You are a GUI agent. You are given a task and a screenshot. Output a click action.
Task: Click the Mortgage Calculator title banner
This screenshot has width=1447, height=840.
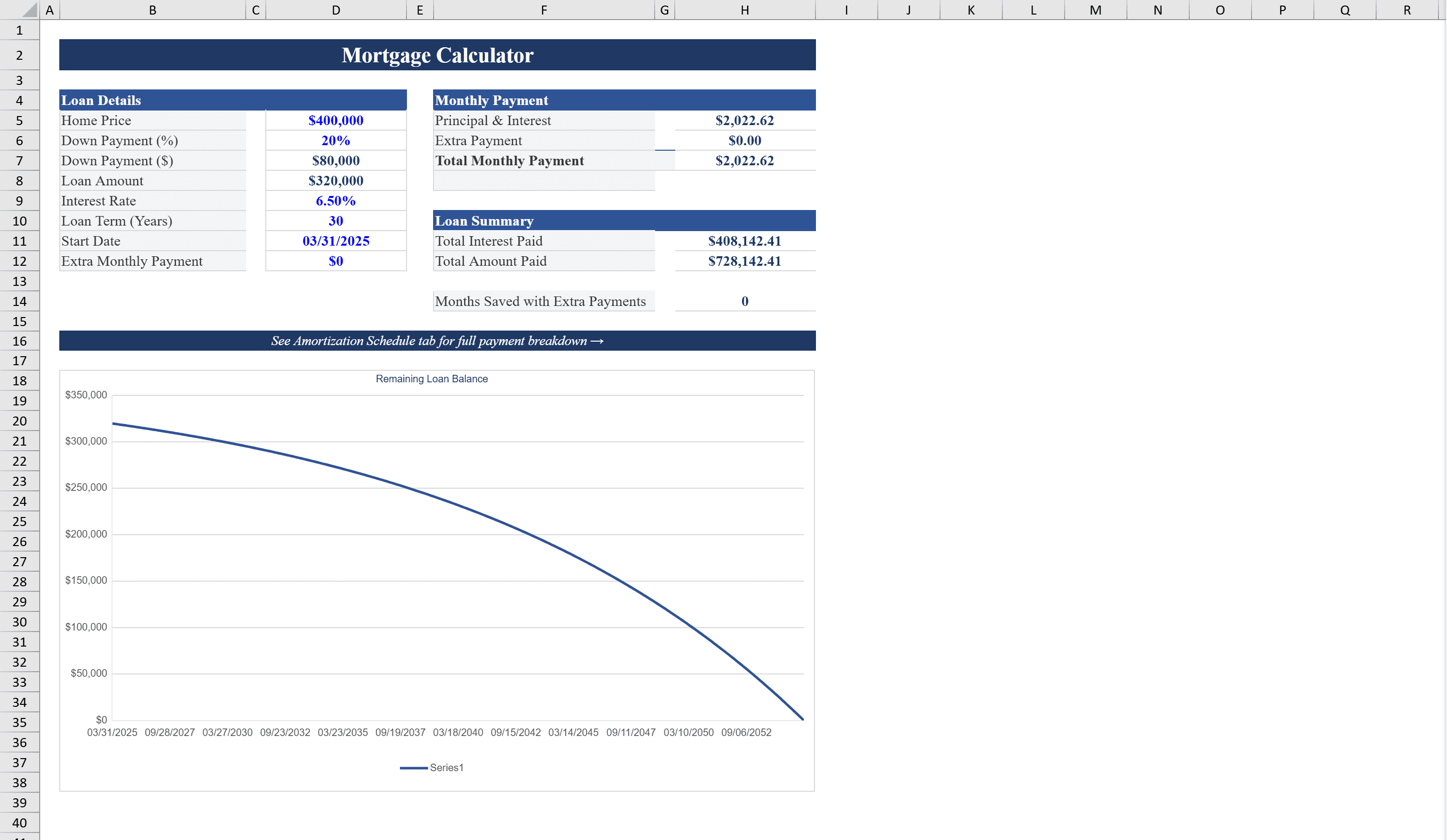[437, 55]
